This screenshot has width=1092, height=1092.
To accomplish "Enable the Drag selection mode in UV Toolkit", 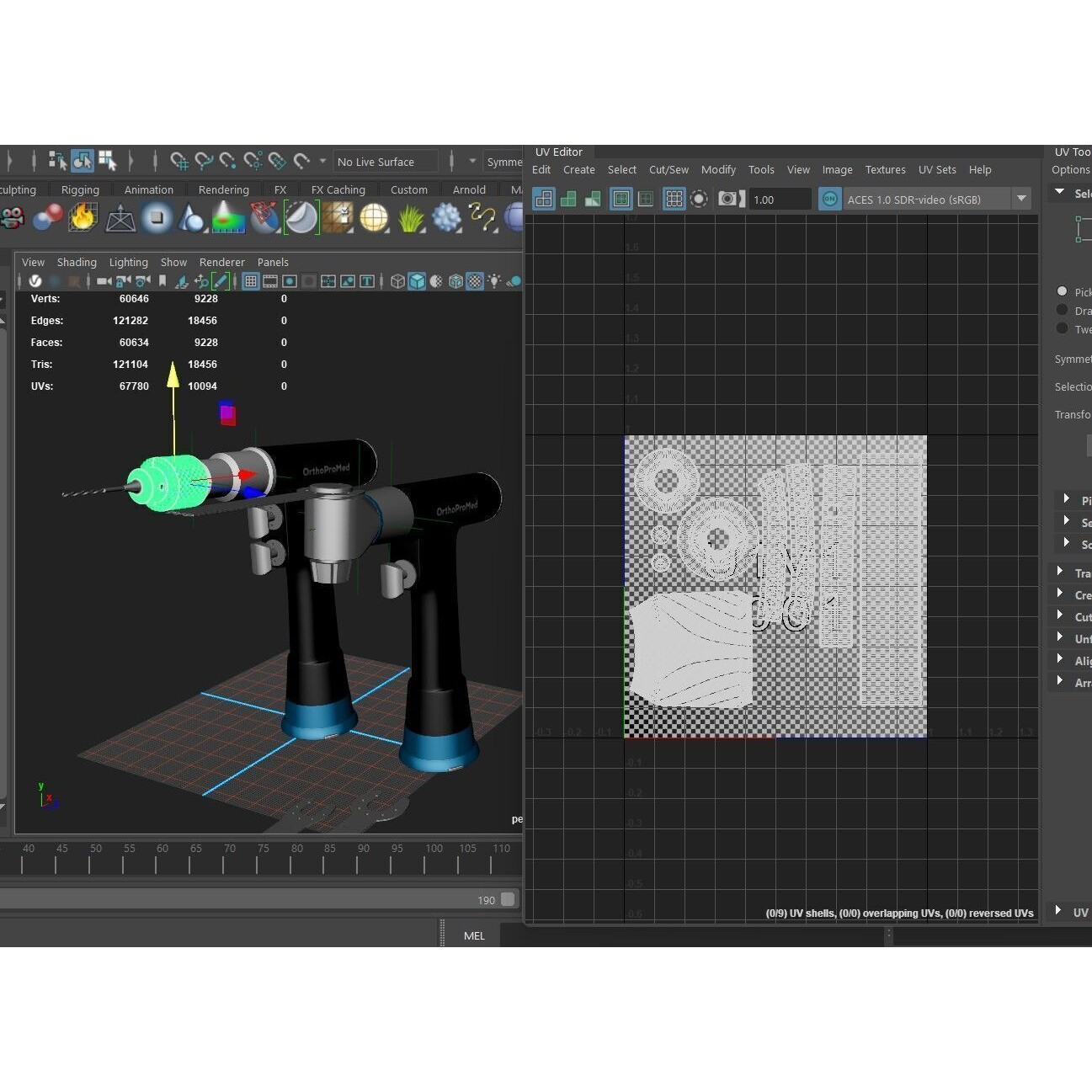I will [x=1063, y=310].
